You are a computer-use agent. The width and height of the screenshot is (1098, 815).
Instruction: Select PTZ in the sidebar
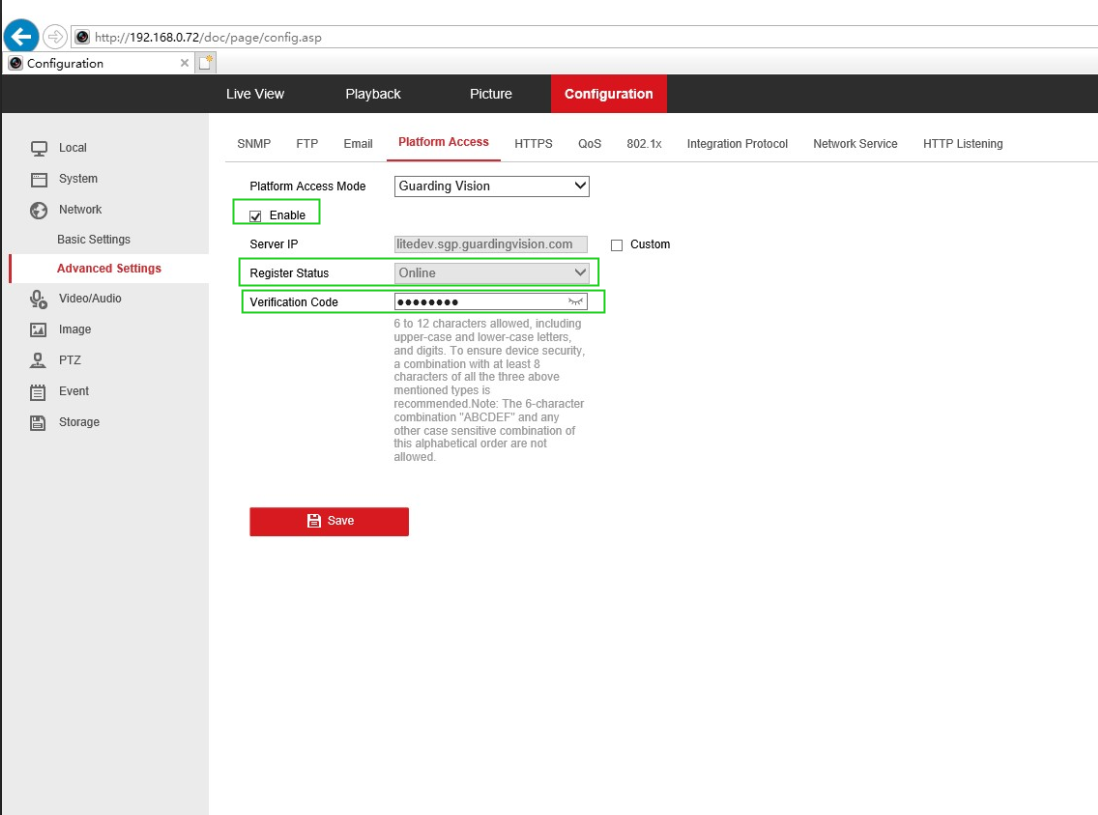coord(70,360)
